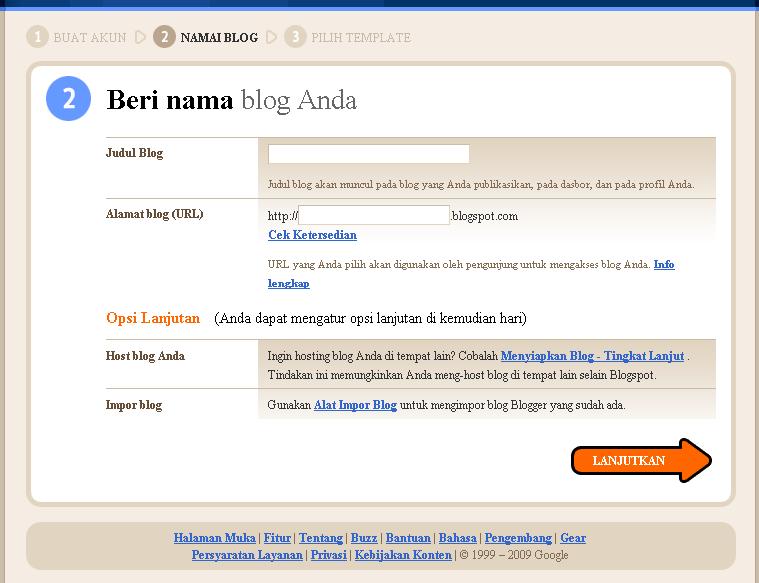Click step 2 NAMAI BLOG label
This screenshot has width=759, height=583.
pos(219,38)
